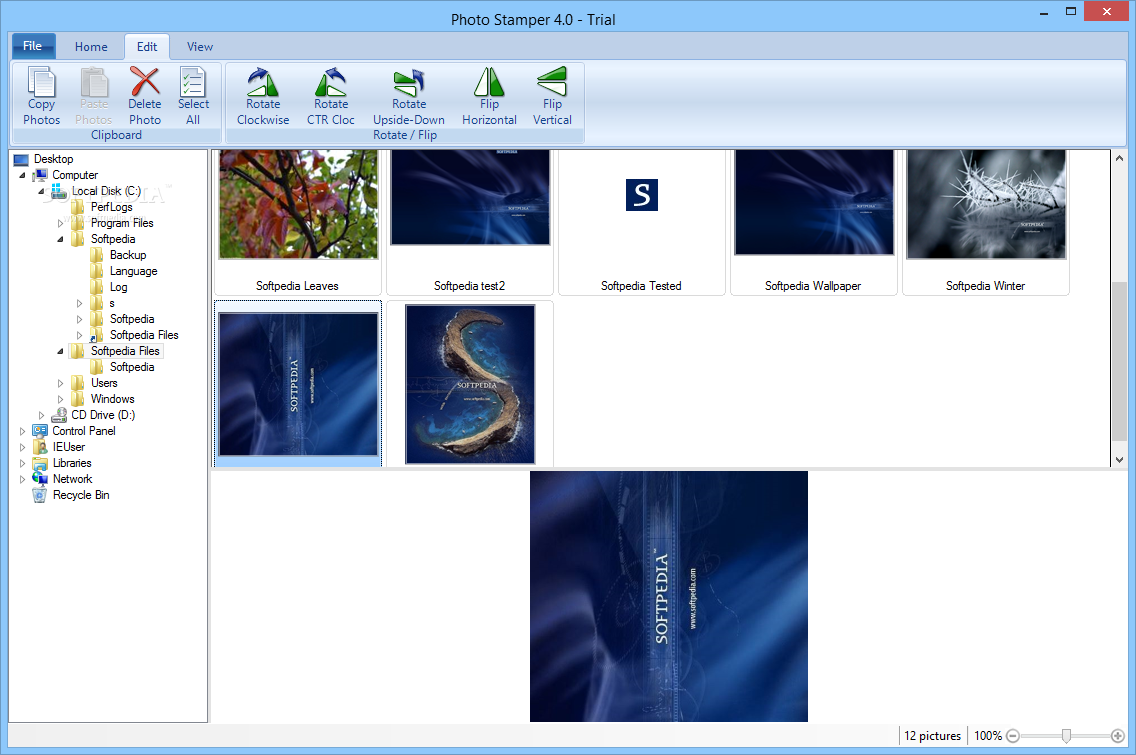Select the Control Panel icon in tree
The image size is (1136, 755).
pyautogui.click(x=40, y=430)
